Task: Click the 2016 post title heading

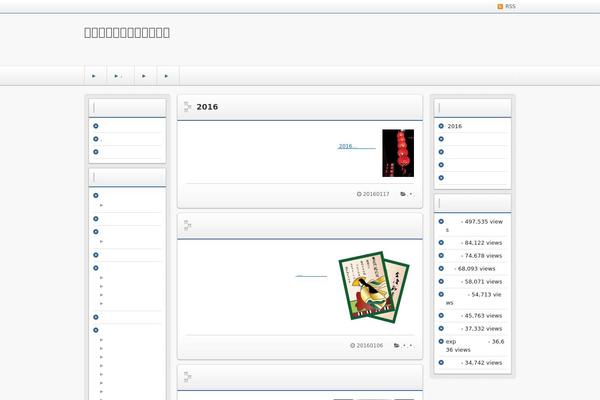Action: (207, 107)
